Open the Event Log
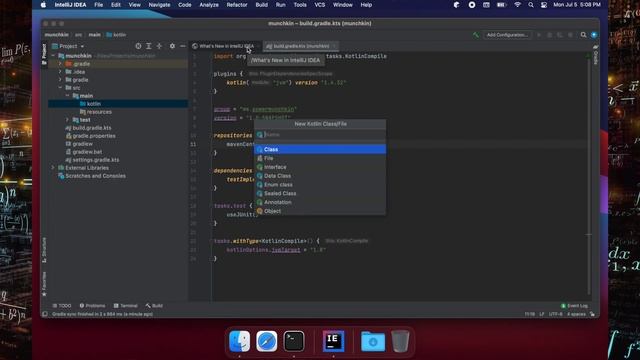Screen dimensions: 640x360 pyautogui.click(x=574, y=306)
